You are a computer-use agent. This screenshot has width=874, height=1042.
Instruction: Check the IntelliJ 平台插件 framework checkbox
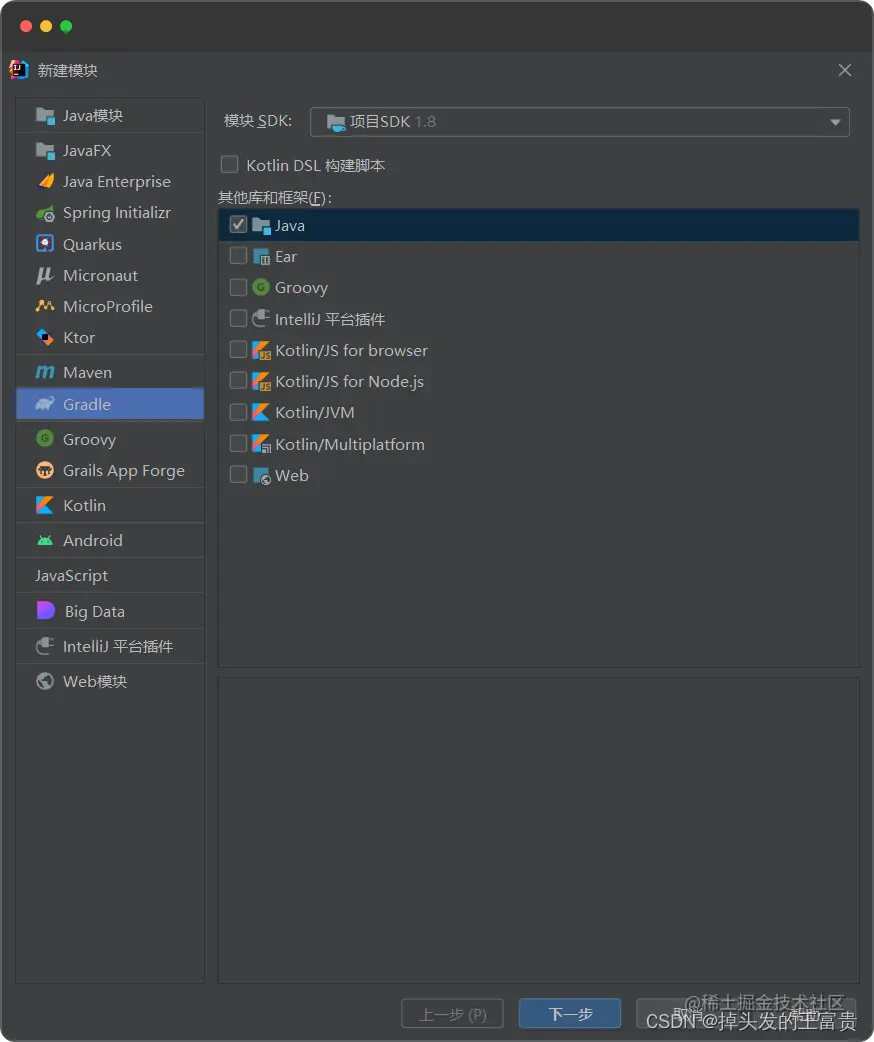pos(238,318)
